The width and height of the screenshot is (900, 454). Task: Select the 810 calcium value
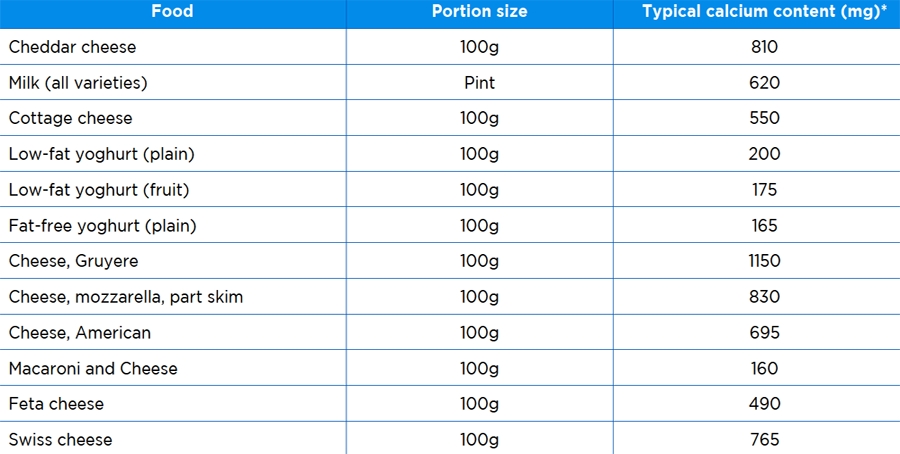pos(764,47)
